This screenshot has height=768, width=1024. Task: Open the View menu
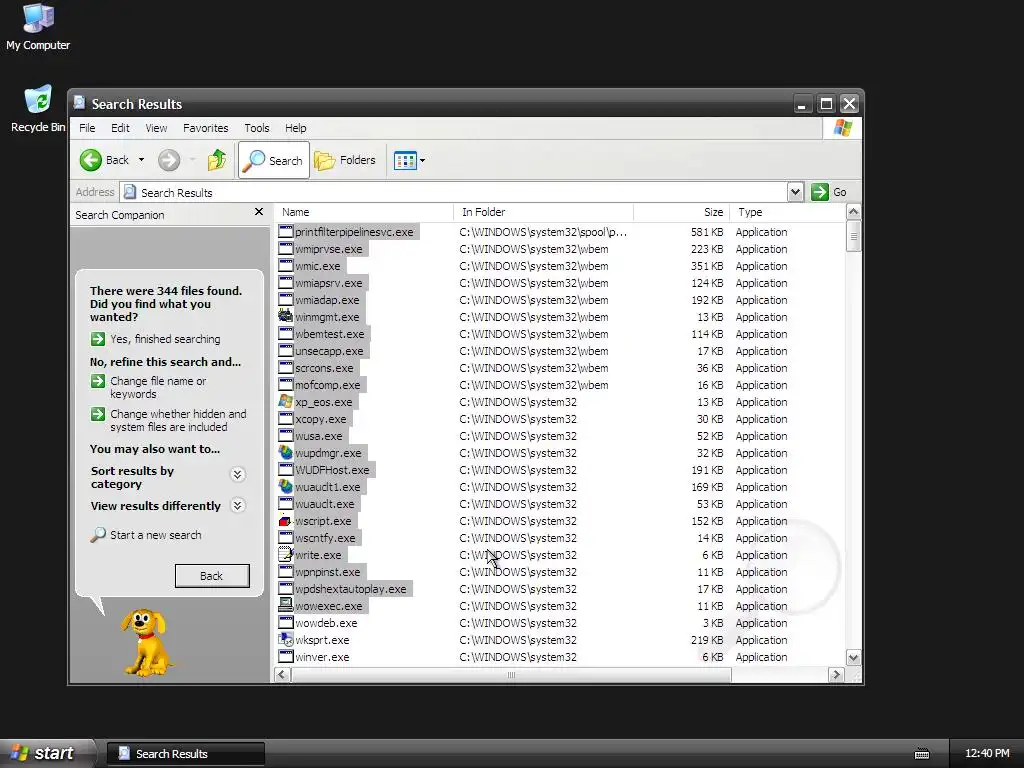point(156,128)
